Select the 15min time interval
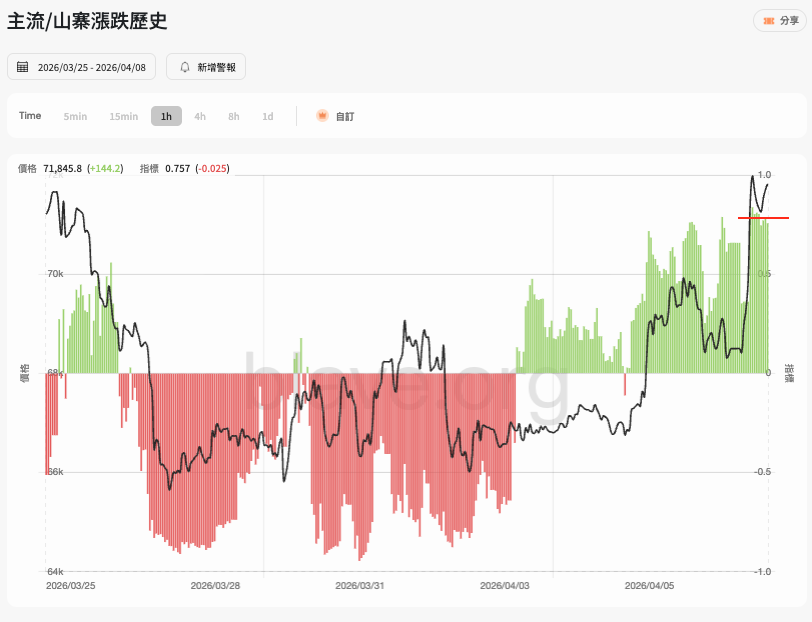This screenshot has width=812, height=622. (124, 117)
